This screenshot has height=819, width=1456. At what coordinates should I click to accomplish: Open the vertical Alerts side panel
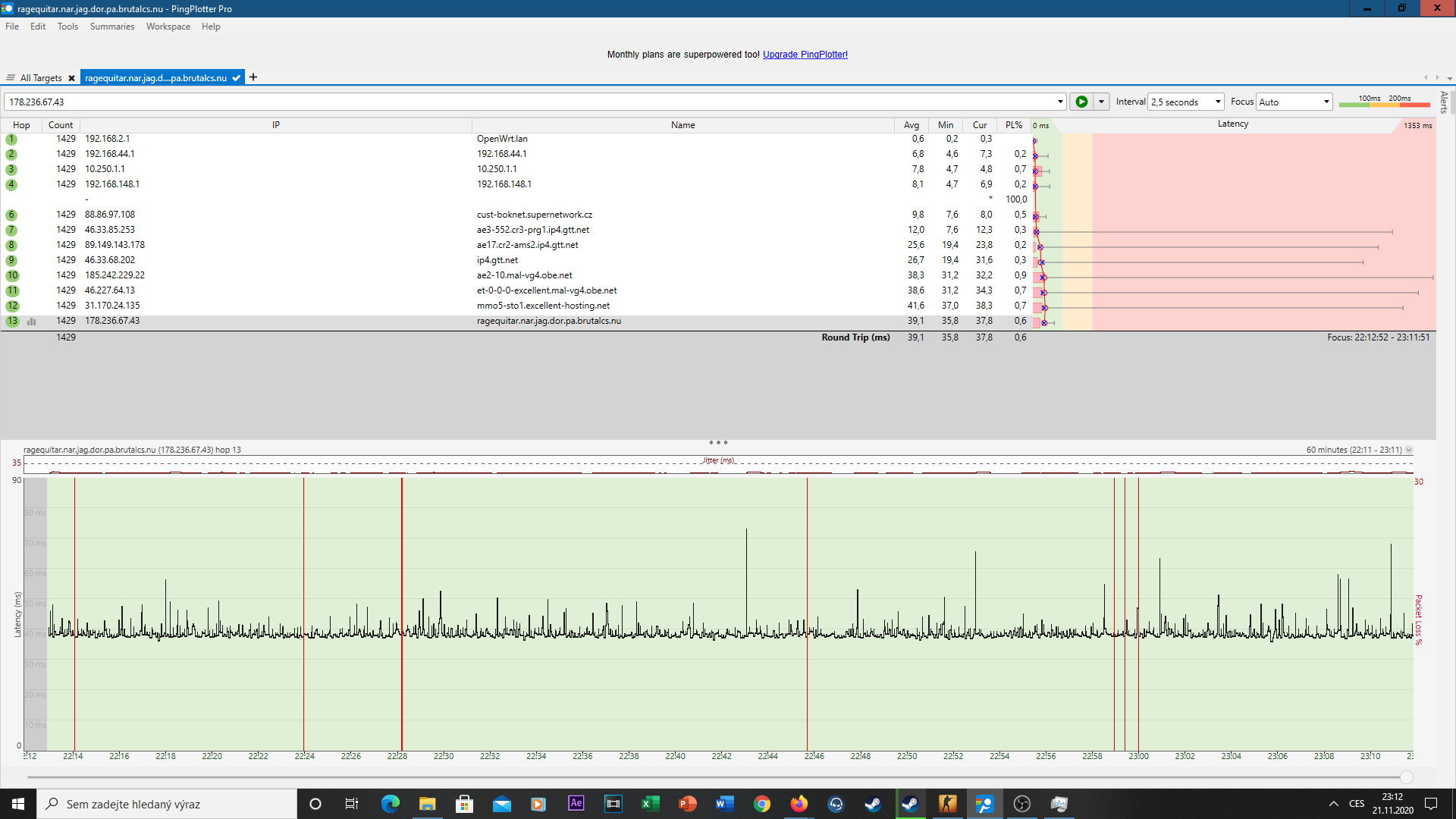tap(1444, 102)
